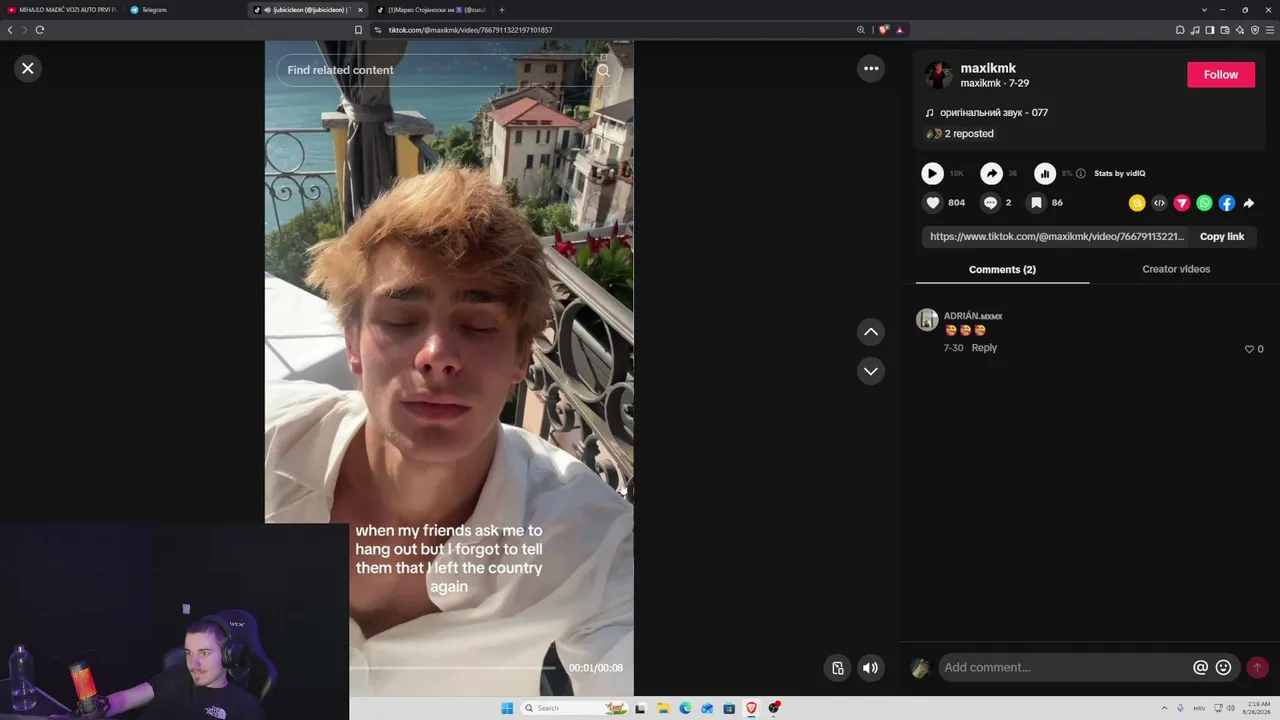Click the vidIQ share count icon
The image size is (1280, 720).
coord(991,174)
